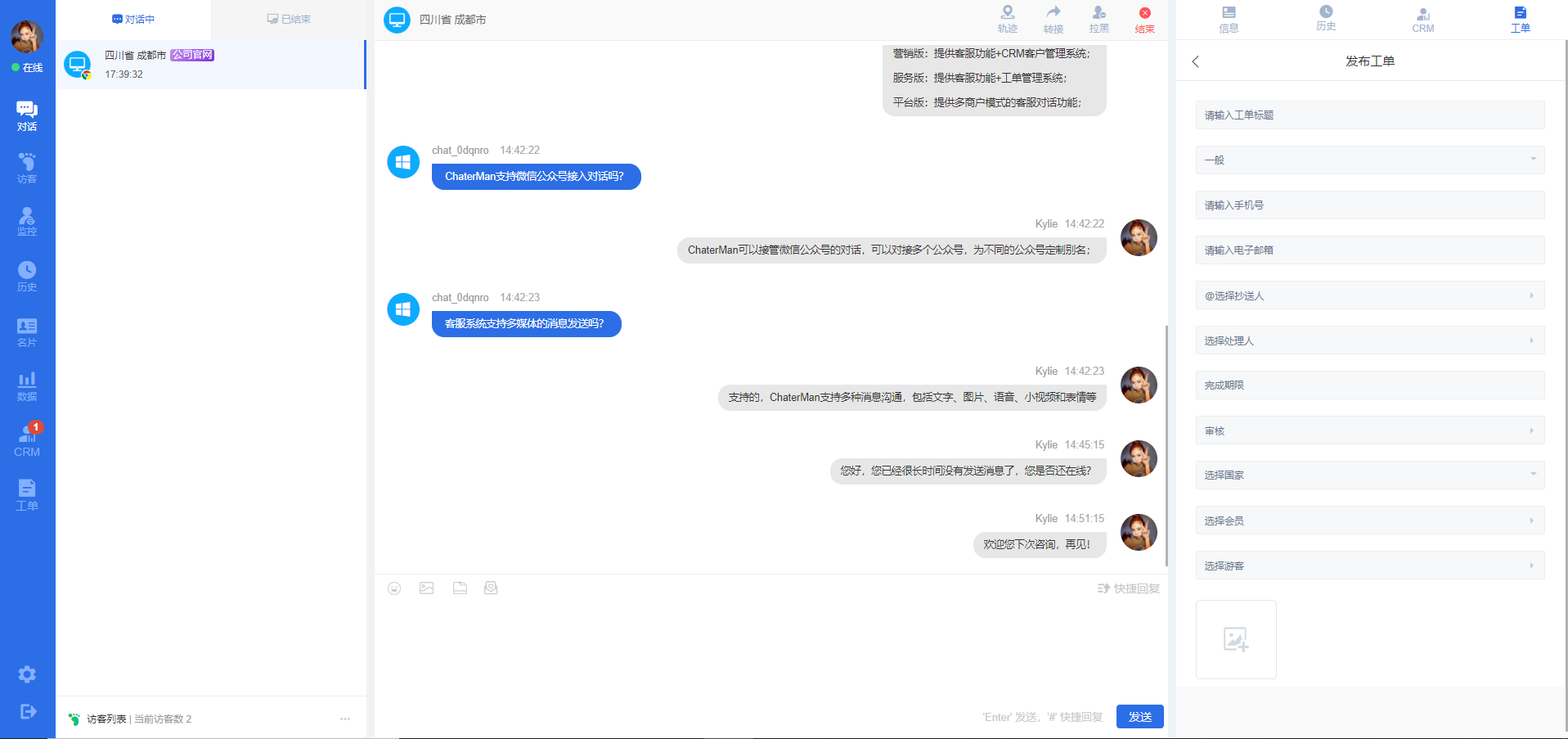
Task: Switch to 已结束 ended tab
Action: (289, 20)
